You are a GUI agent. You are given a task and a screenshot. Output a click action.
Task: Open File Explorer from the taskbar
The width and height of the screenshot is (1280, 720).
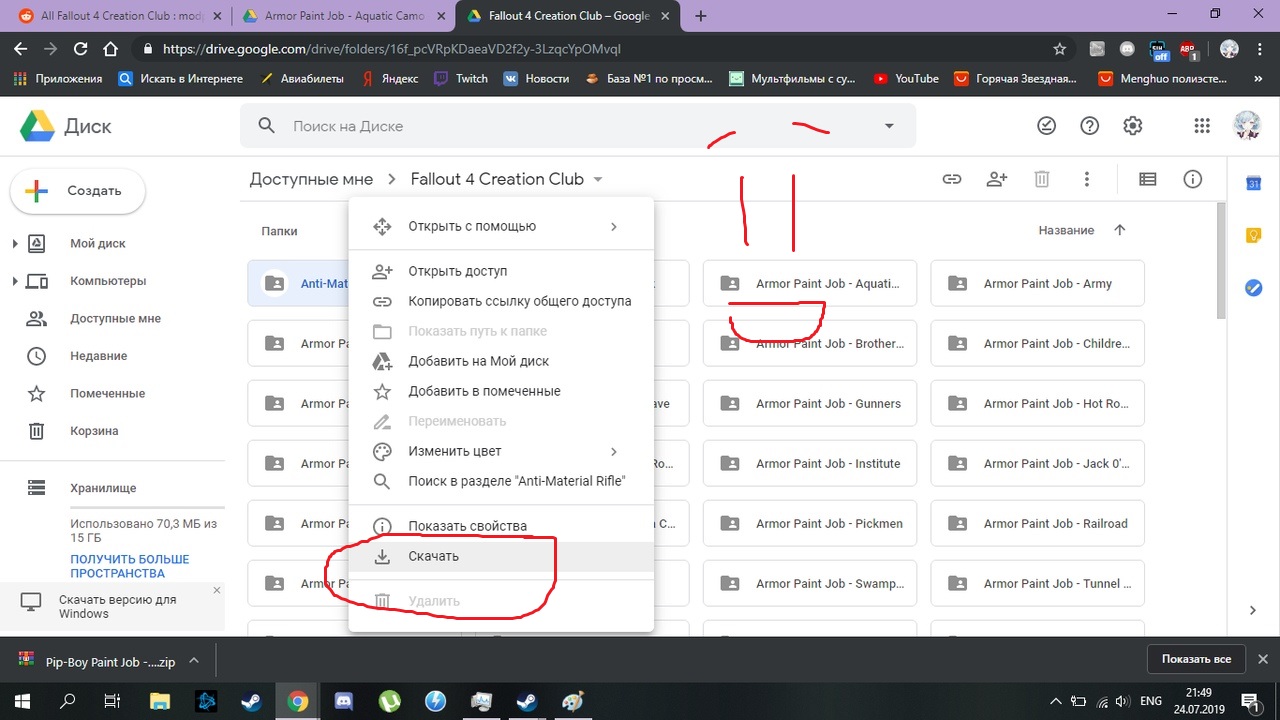[x=160, y=701]
